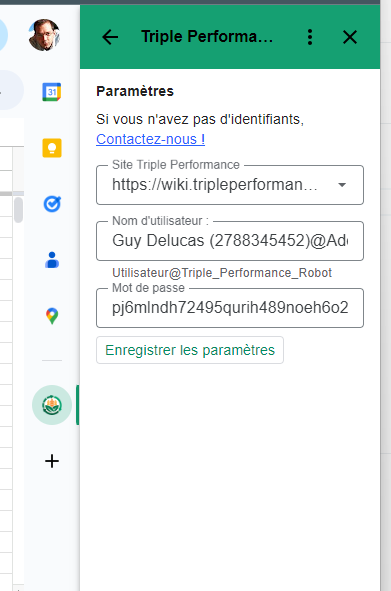The height and width of the screenshot is (591, 391).
Task: Click the Triple Performa… panel title
Action: pyautogui.click(x=207, y=37)
